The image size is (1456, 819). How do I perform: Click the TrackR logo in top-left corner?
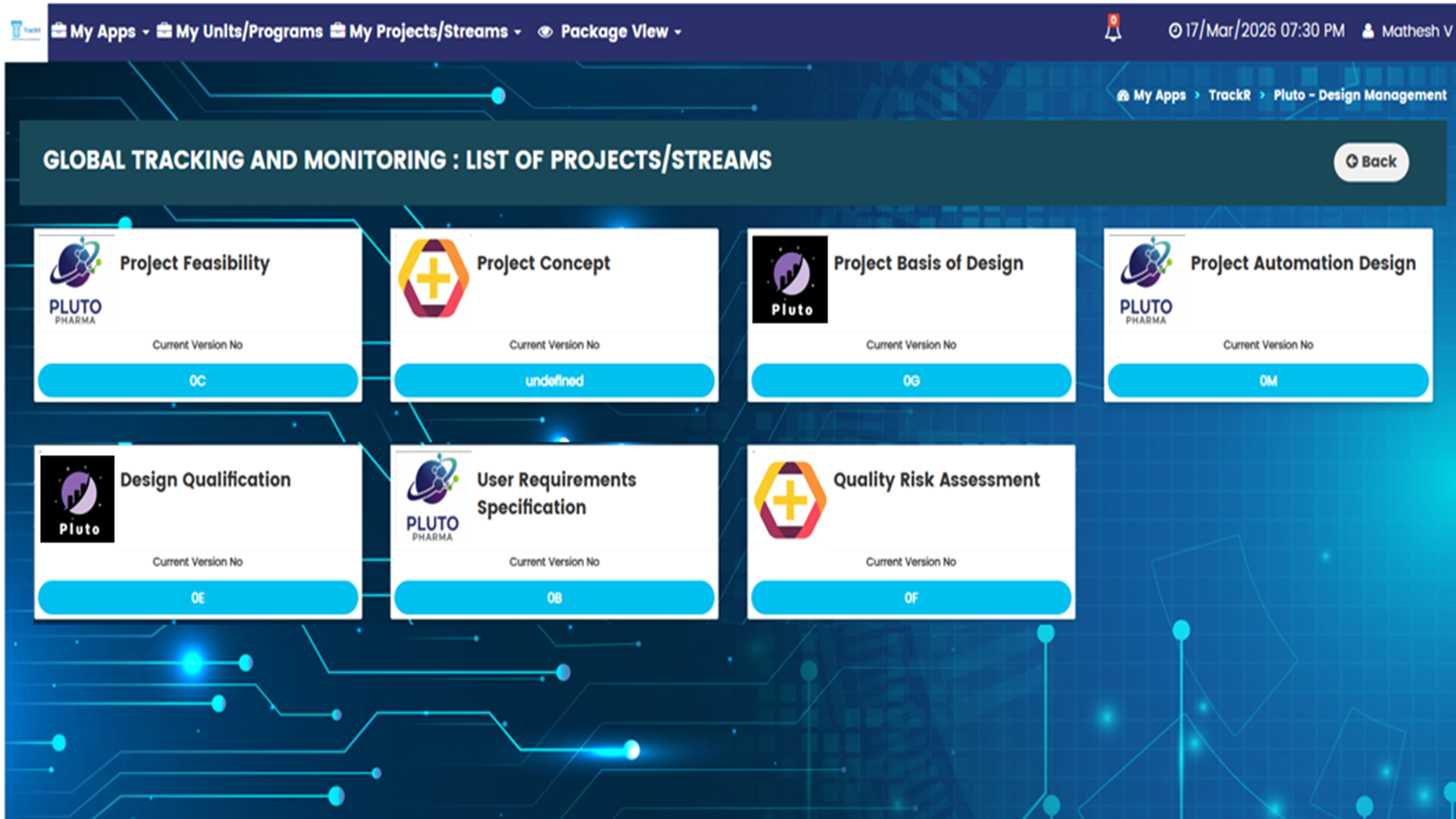(25, 31)
